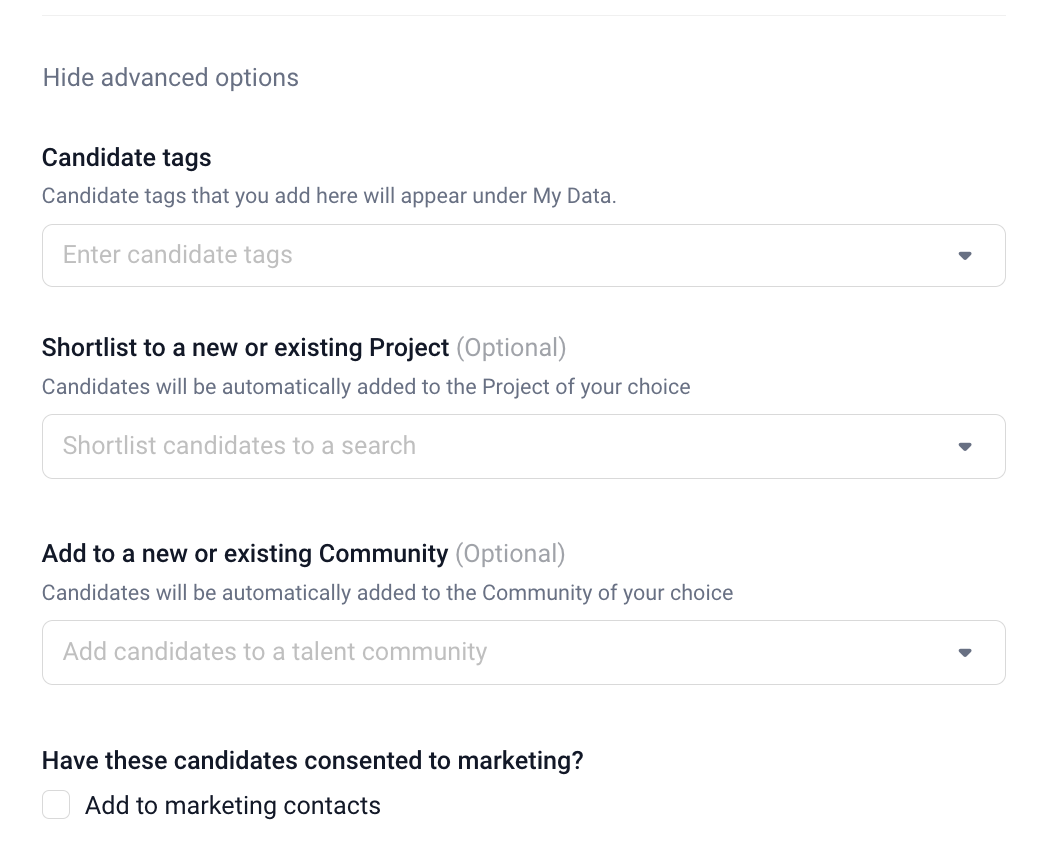Screen dimensions: 1064x858
Task: Click the Candidate tags heading
Action: (x=127, y=157)
